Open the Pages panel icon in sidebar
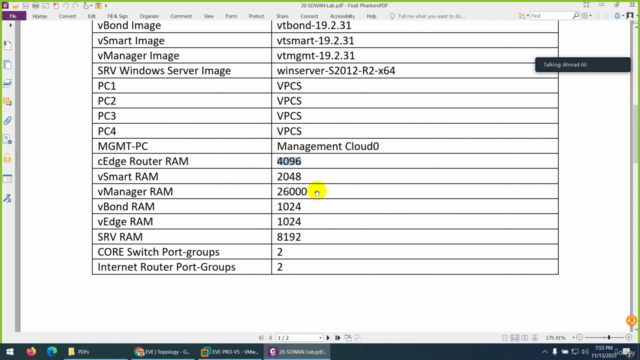640x360 pixels. point(8,64)
